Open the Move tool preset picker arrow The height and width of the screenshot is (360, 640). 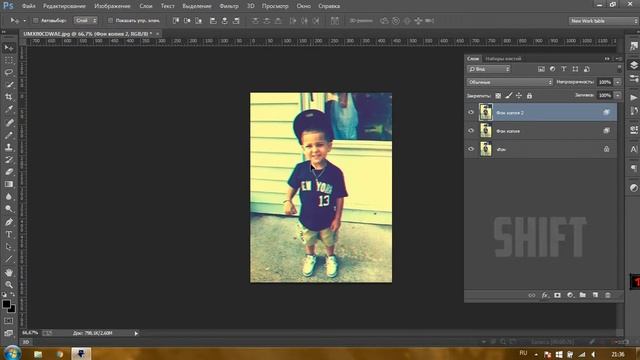pyautogui.click(x=24, y=20)
